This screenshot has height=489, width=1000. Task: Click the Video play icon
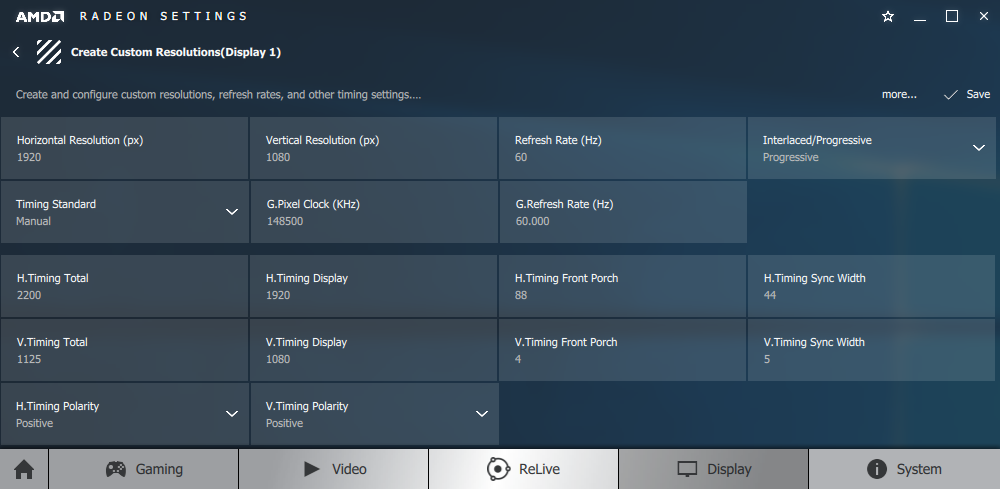pyautogui.click(x=312, y=469)
